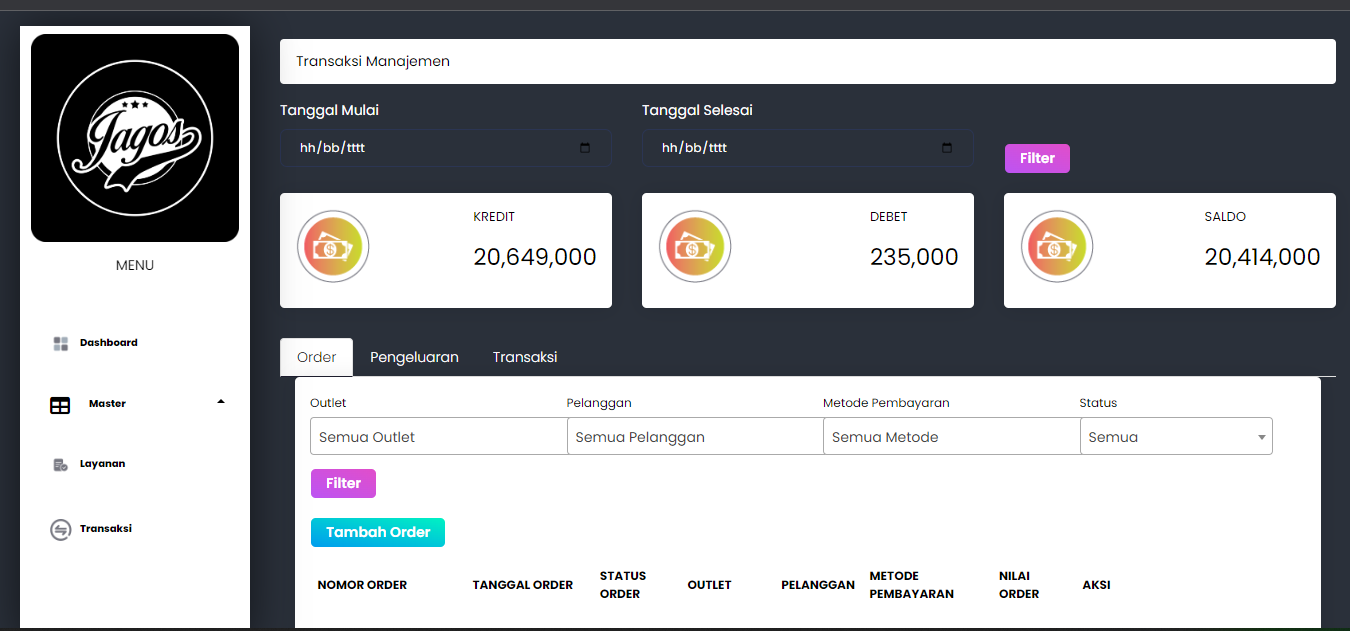Click the money icon in Kredit card

tap(333, 246)
